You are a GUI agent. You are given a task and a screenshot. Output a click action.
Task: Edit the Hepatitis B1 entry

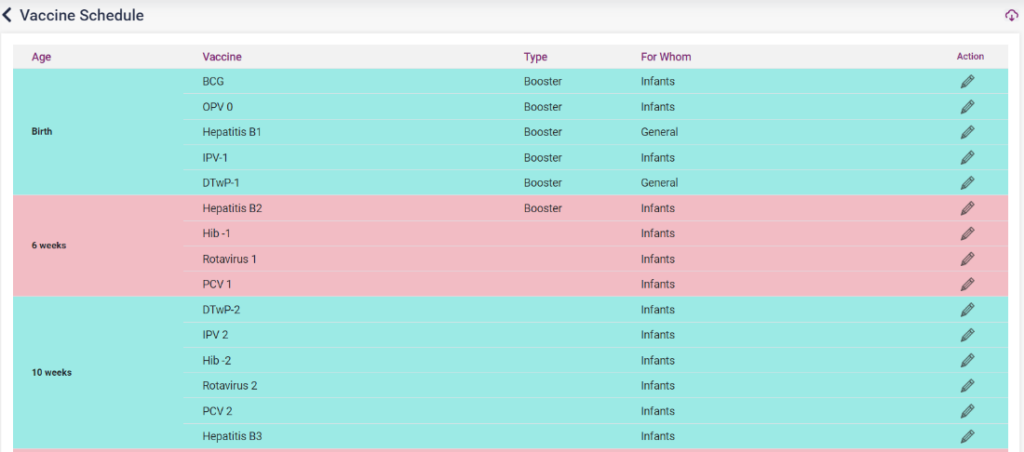pos(967,132)
